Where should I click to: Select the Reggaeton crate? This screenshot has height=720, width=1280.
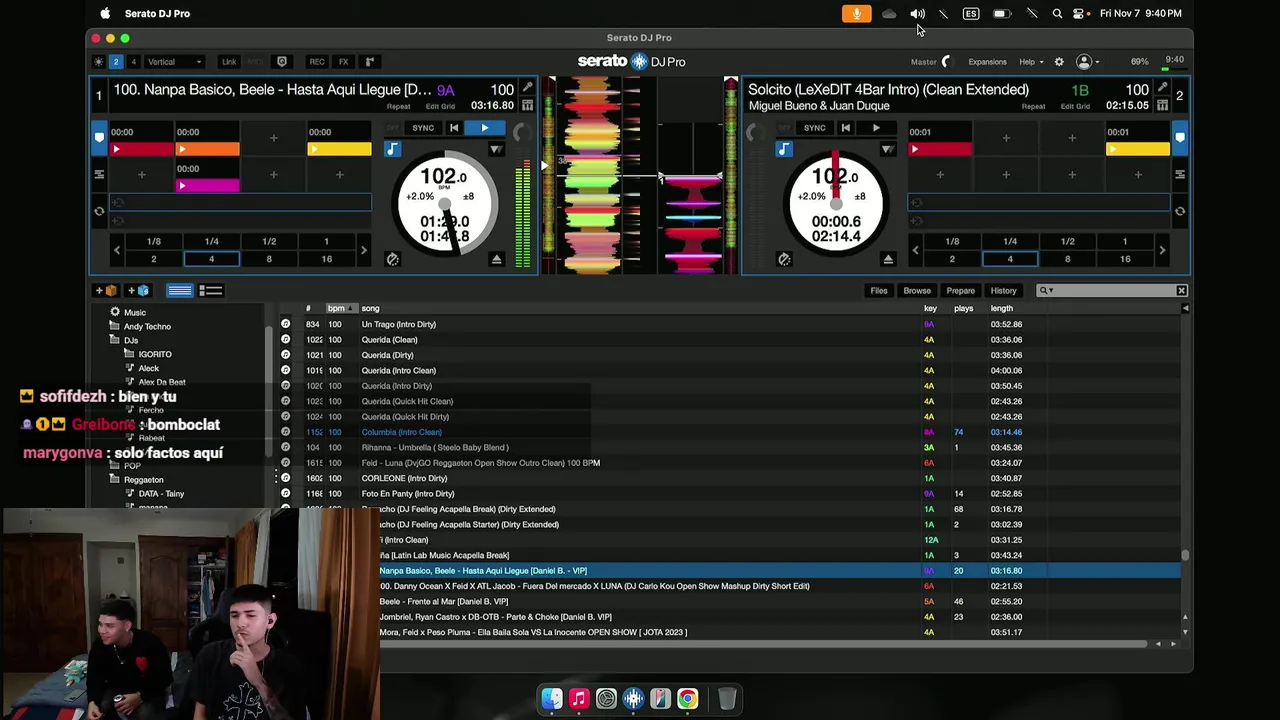143,480
